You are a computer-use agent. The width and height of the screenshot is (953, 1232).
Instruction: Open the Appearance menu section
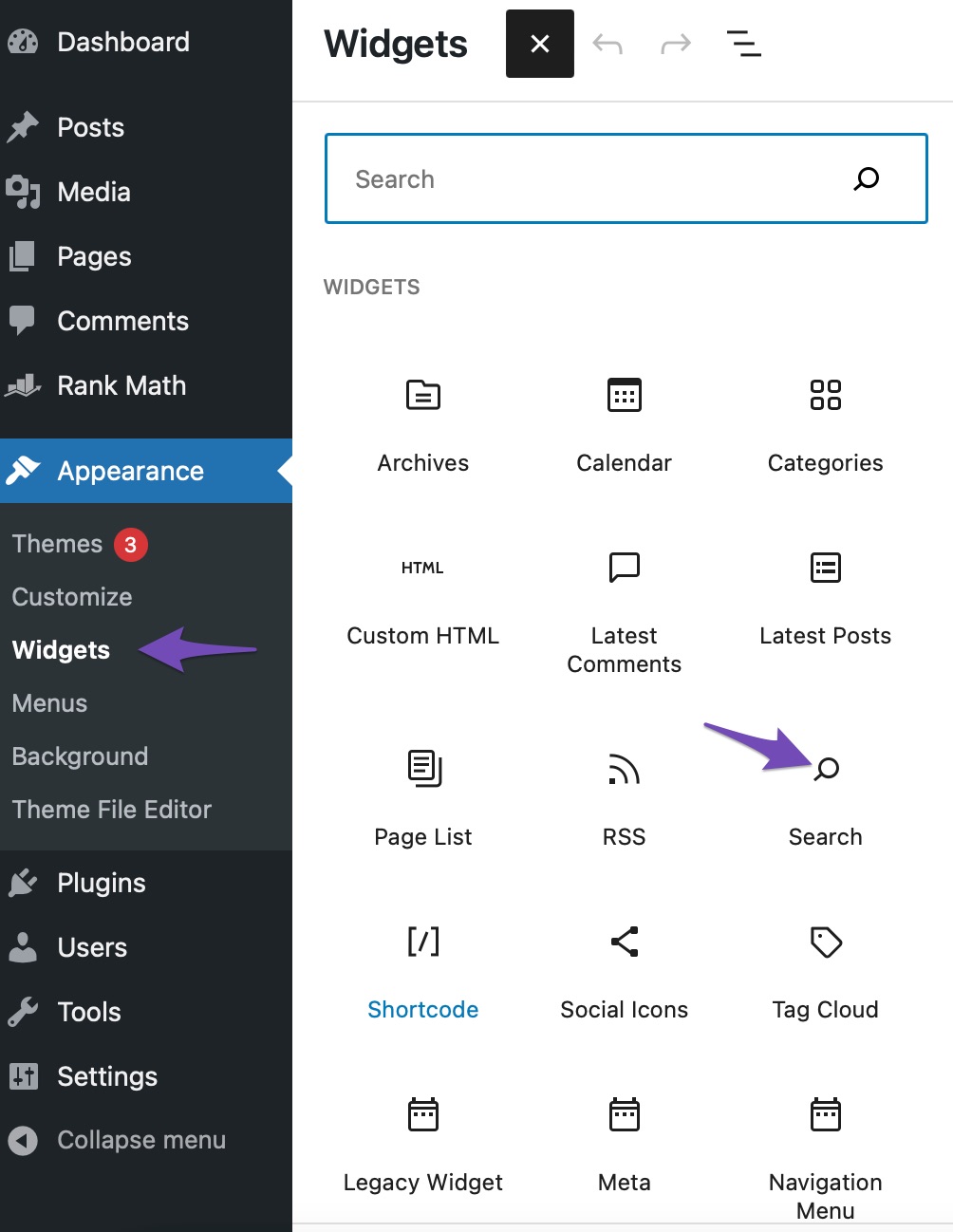pyautogui.click(x=130, y=471)
